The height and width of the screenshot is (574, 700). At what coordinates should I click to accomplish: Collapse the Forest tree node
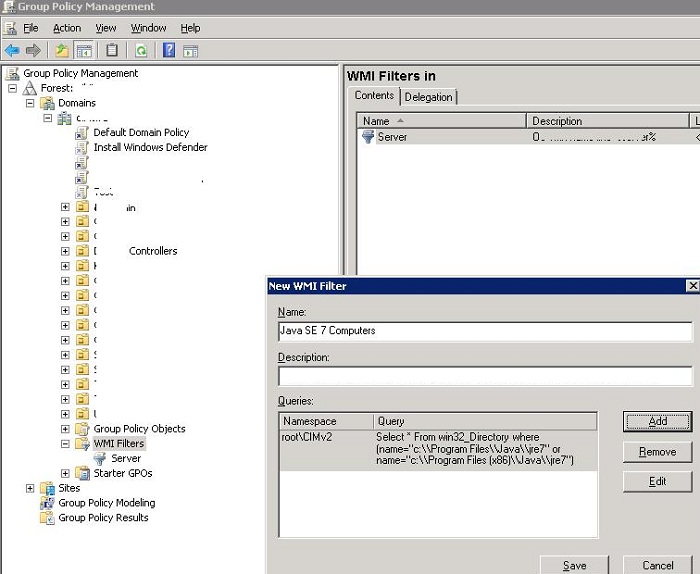pos(13,88)
